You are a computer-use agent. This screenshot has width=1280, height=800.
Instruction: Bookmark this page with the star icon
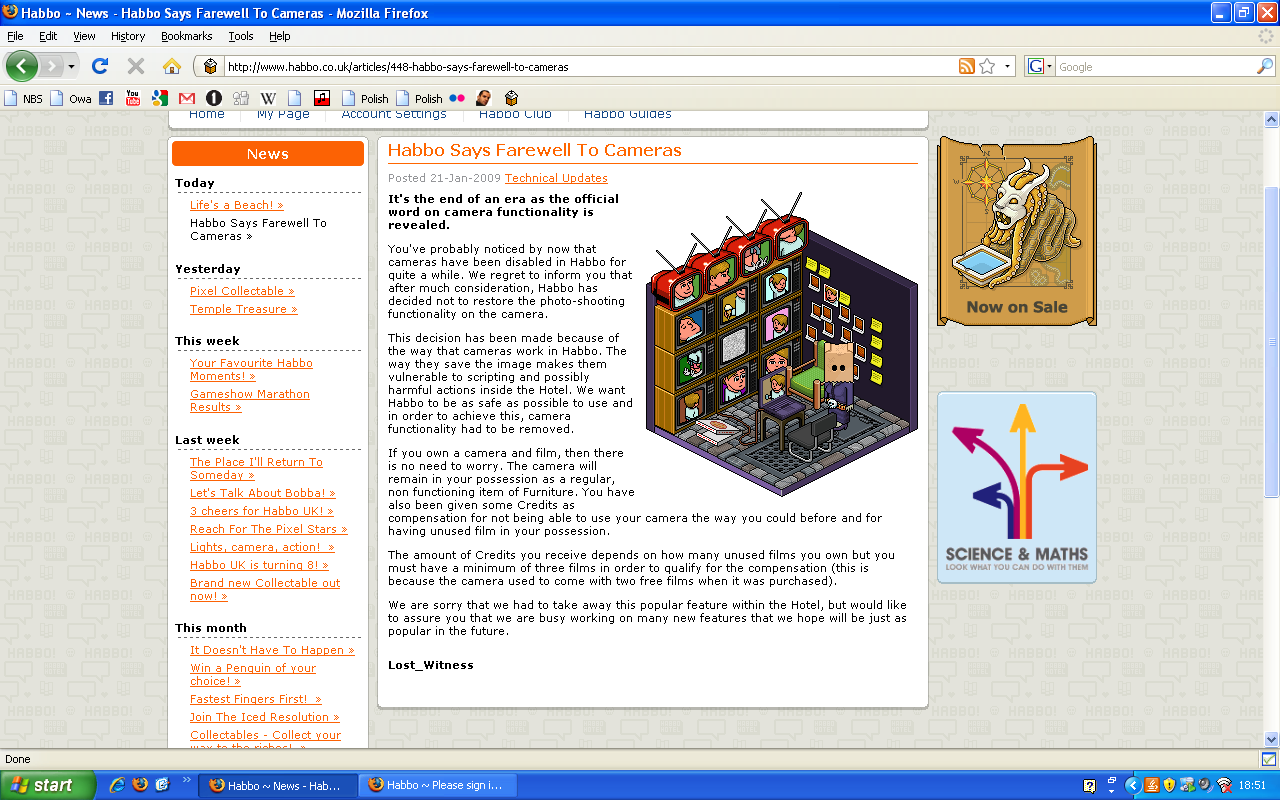pyautogui.click(x=987, y=67)
